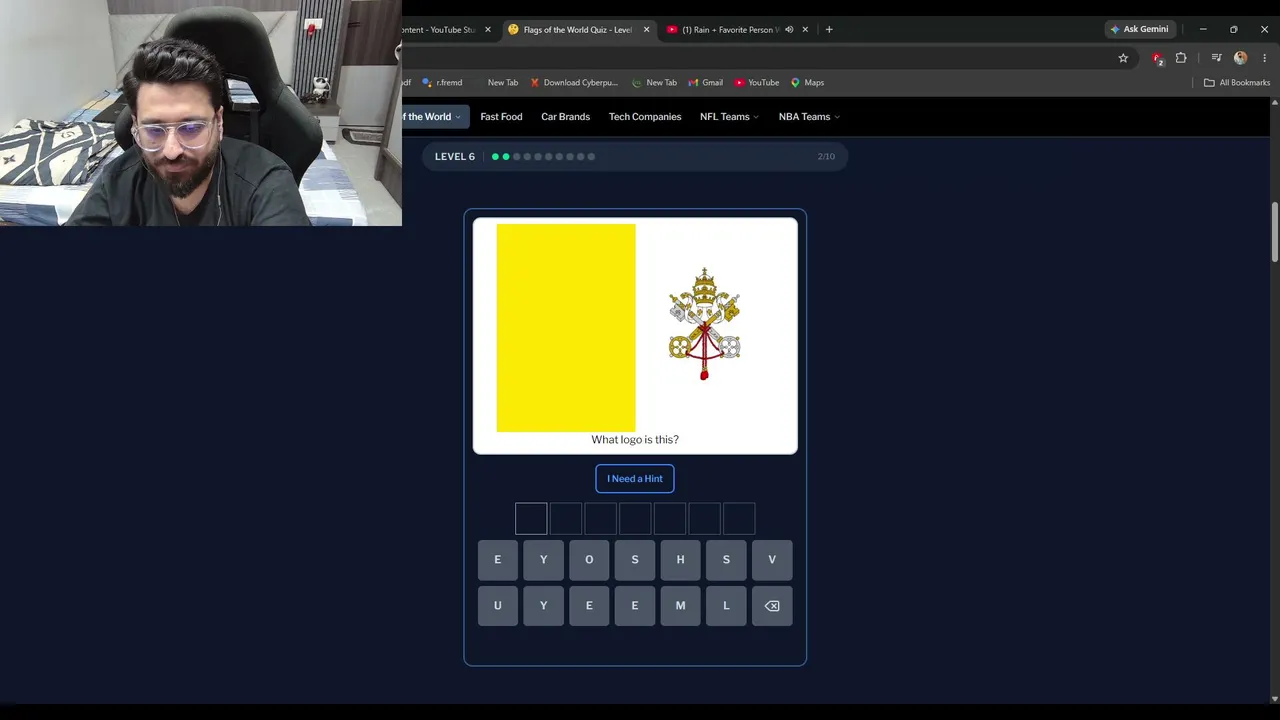Go to the Tech Companies quiz category

[x=645, y=117]
